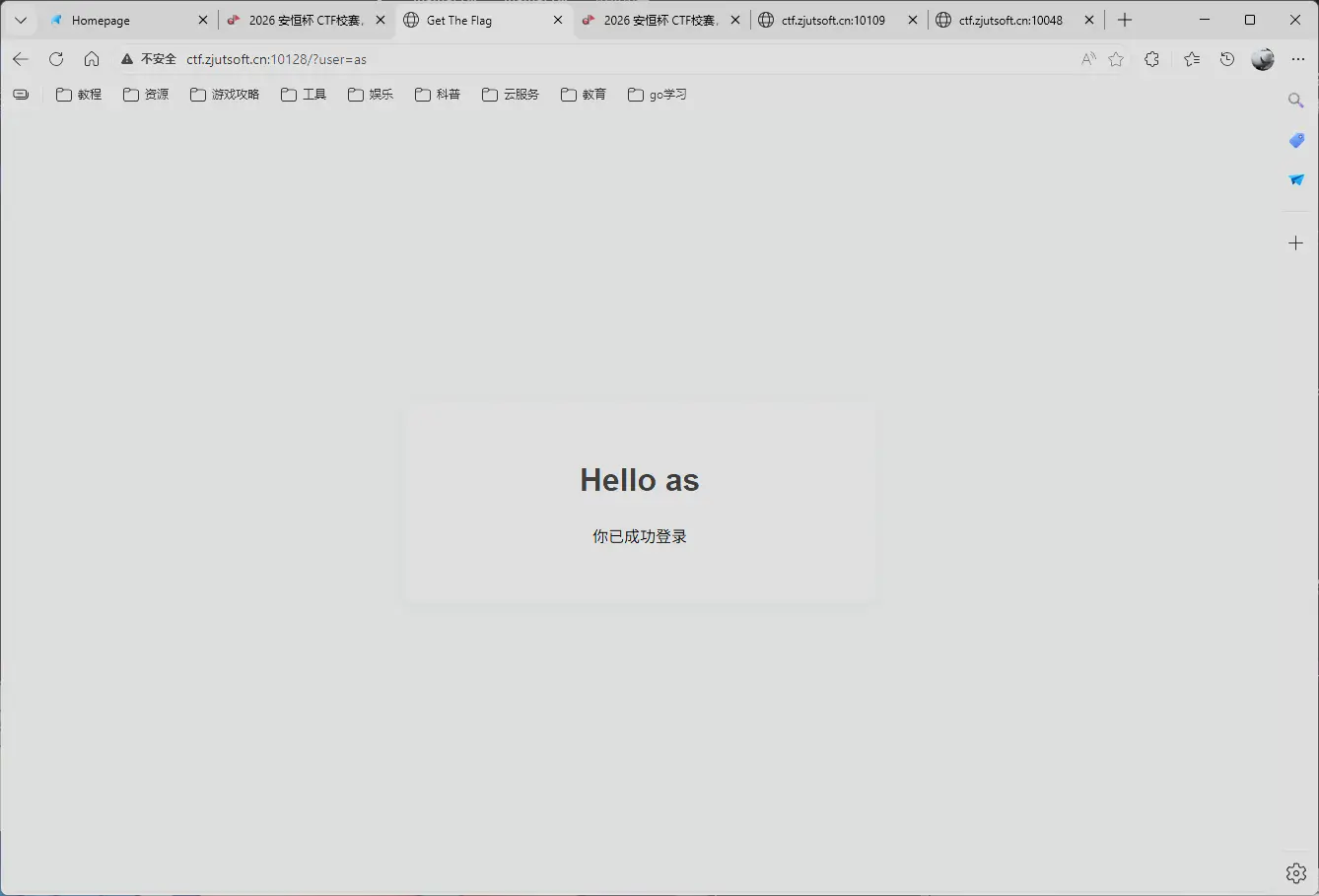1319x896 pixels.
Task: Open Drop via the paper plane sidebar icon
Action: [1295, 180]
